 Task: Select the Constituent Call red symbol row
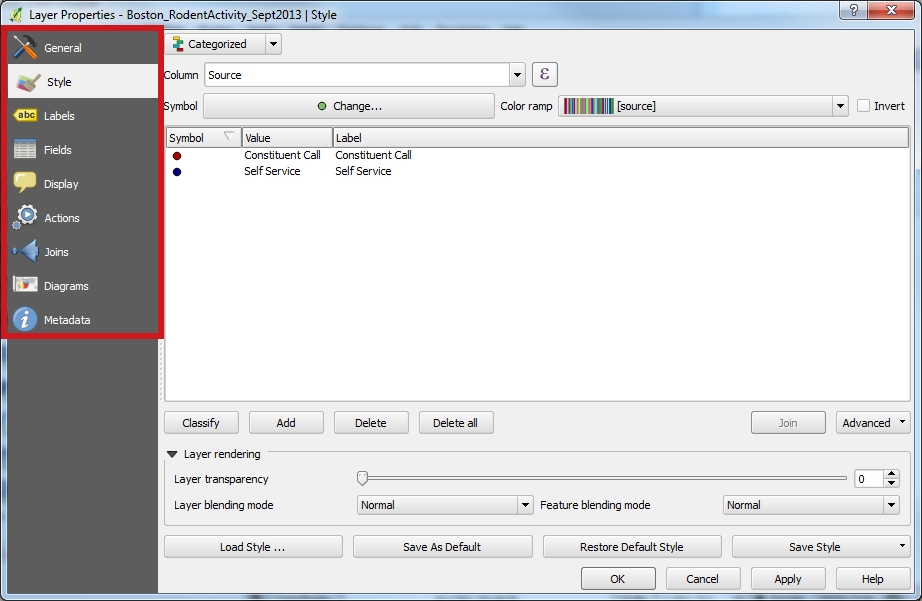coord(177,155)
